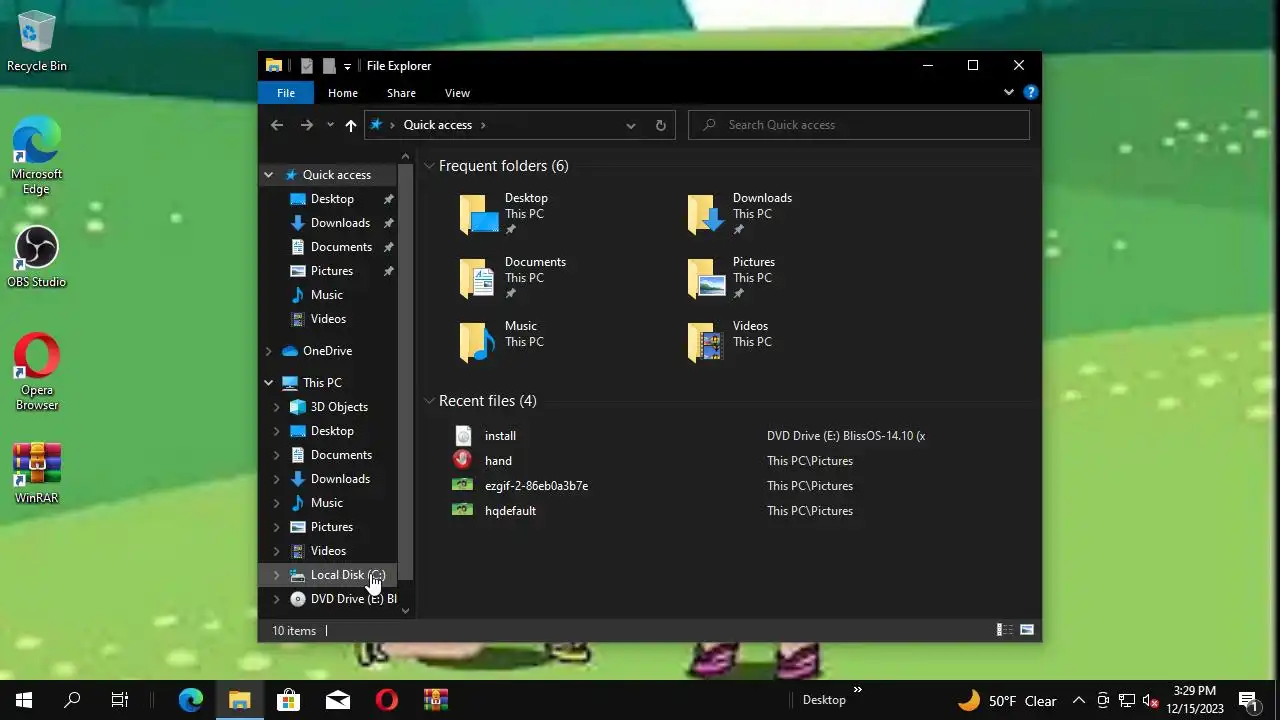
Task: Open recent locations dropdown arrow
Action: click(330, 125)
